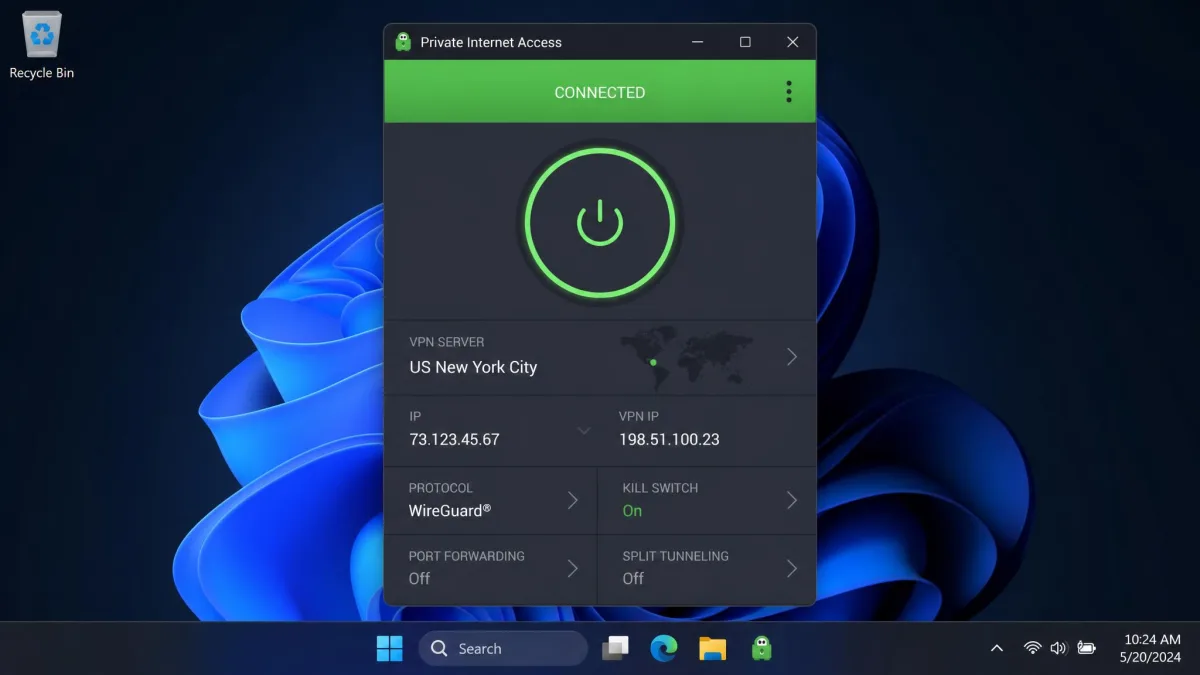Expand the IP section down chevron
Screen dimensions: 1200x675
pos(584,431)
